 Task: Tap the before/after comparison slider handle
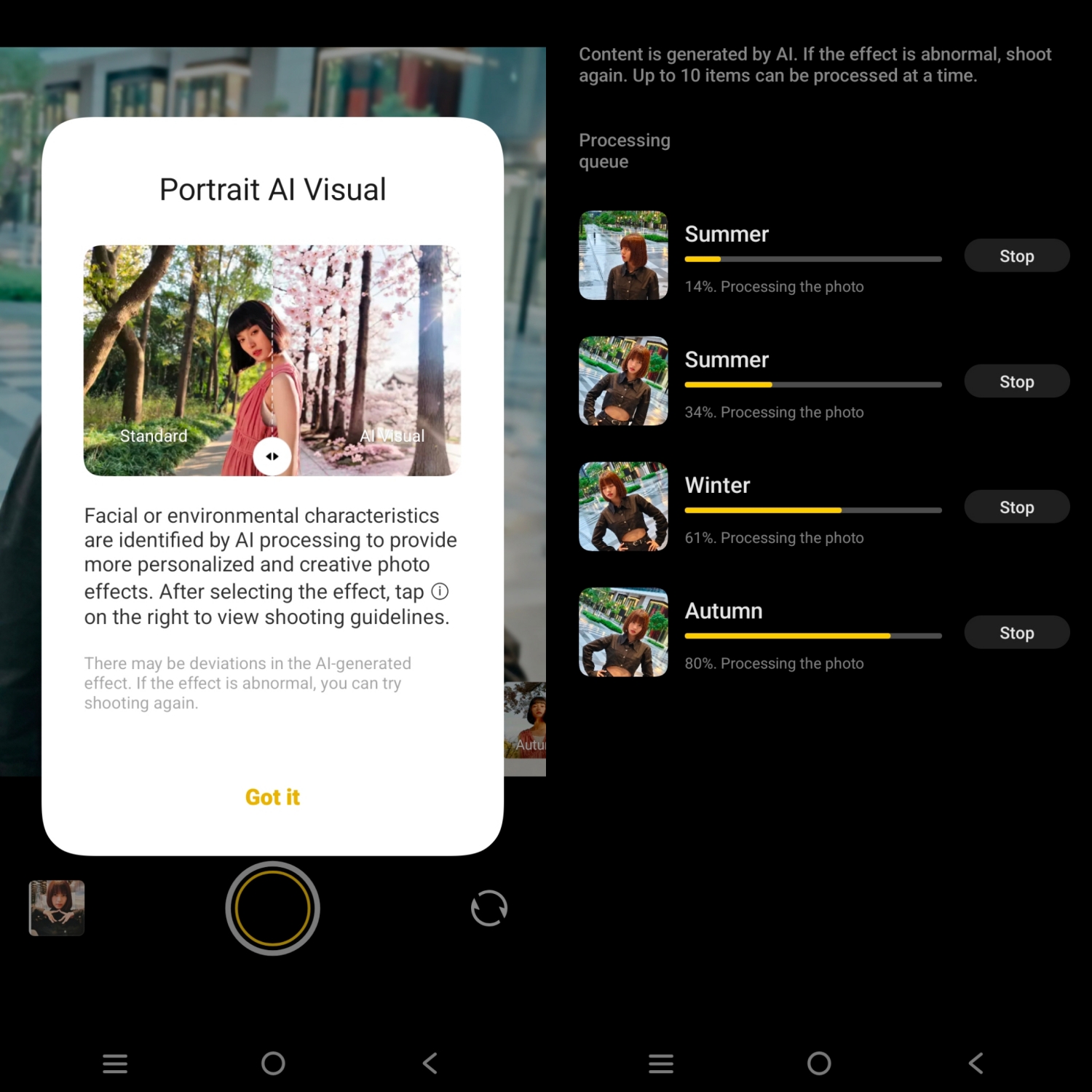[272, 456]
